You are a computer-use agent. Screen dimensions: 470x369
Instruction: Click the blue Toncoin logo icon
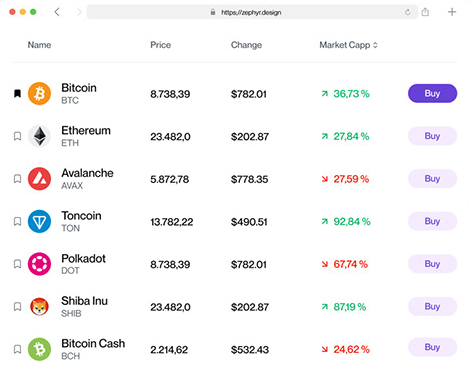(x=39, y=221)
